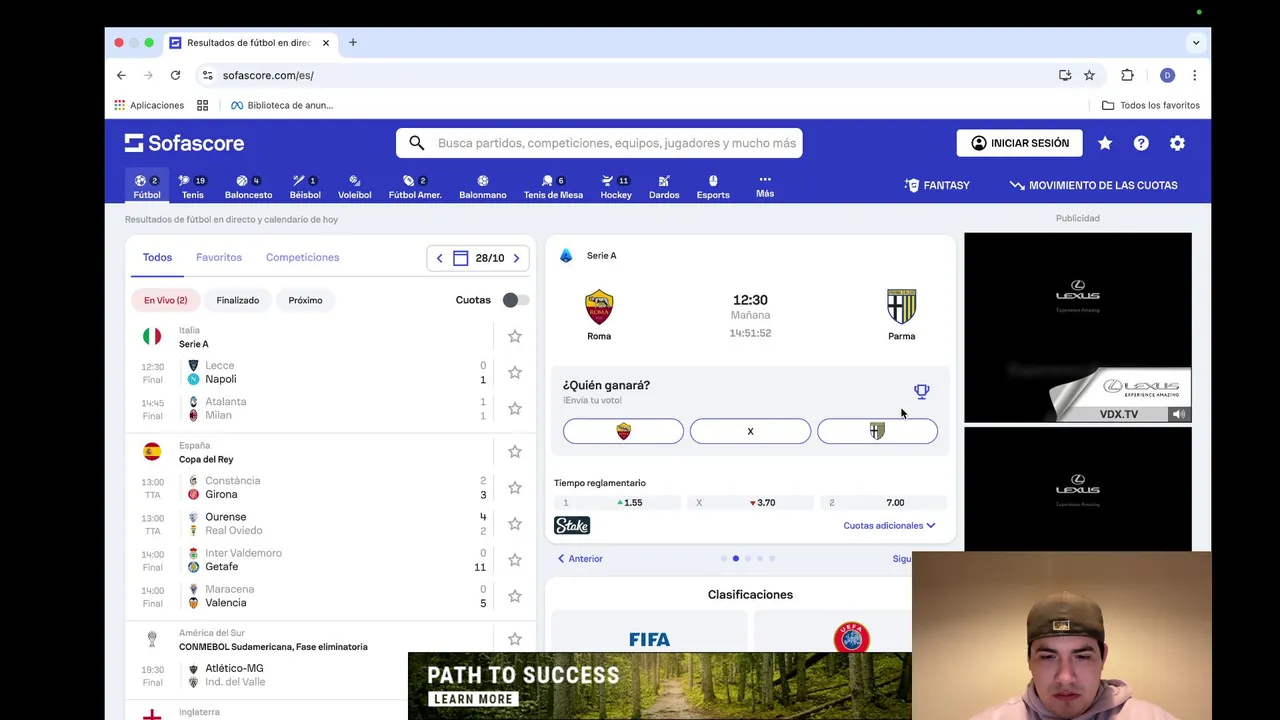Open favorites star in header
Viewport: 1280px width, 720px height.
(1105, 143)
